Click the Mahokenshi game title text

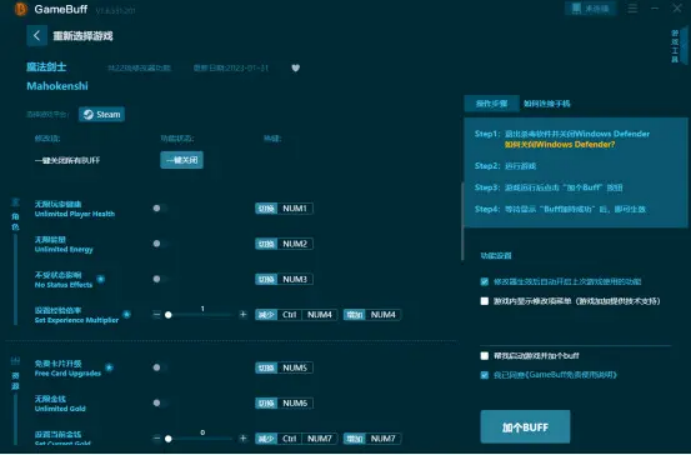tap(57, 86)
